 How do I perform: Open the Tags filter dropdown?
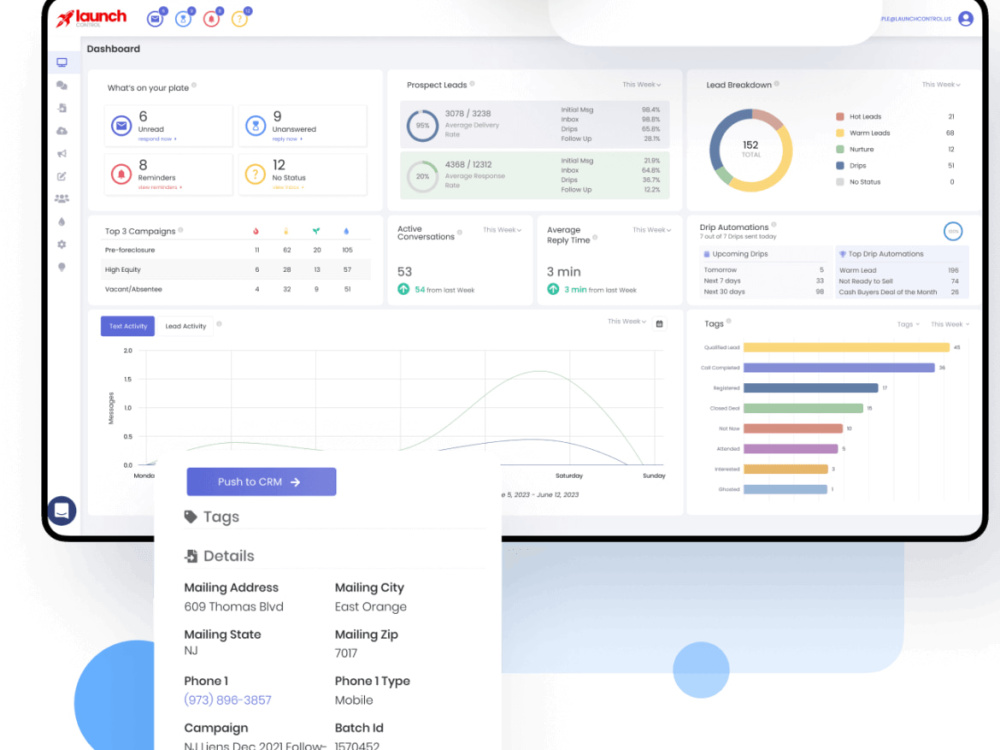(x=908, y=324)
